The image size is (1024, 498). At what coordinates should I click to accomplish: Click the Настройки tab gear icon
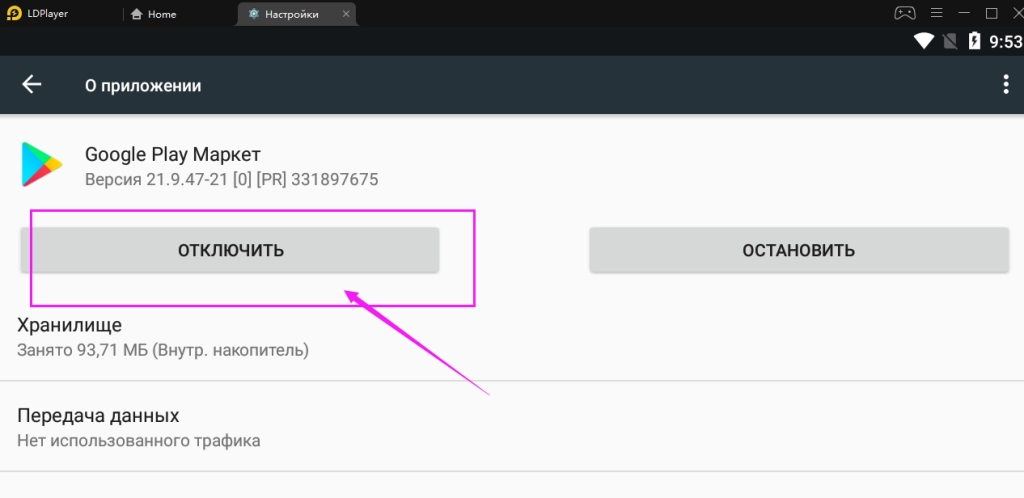(254, 14)
